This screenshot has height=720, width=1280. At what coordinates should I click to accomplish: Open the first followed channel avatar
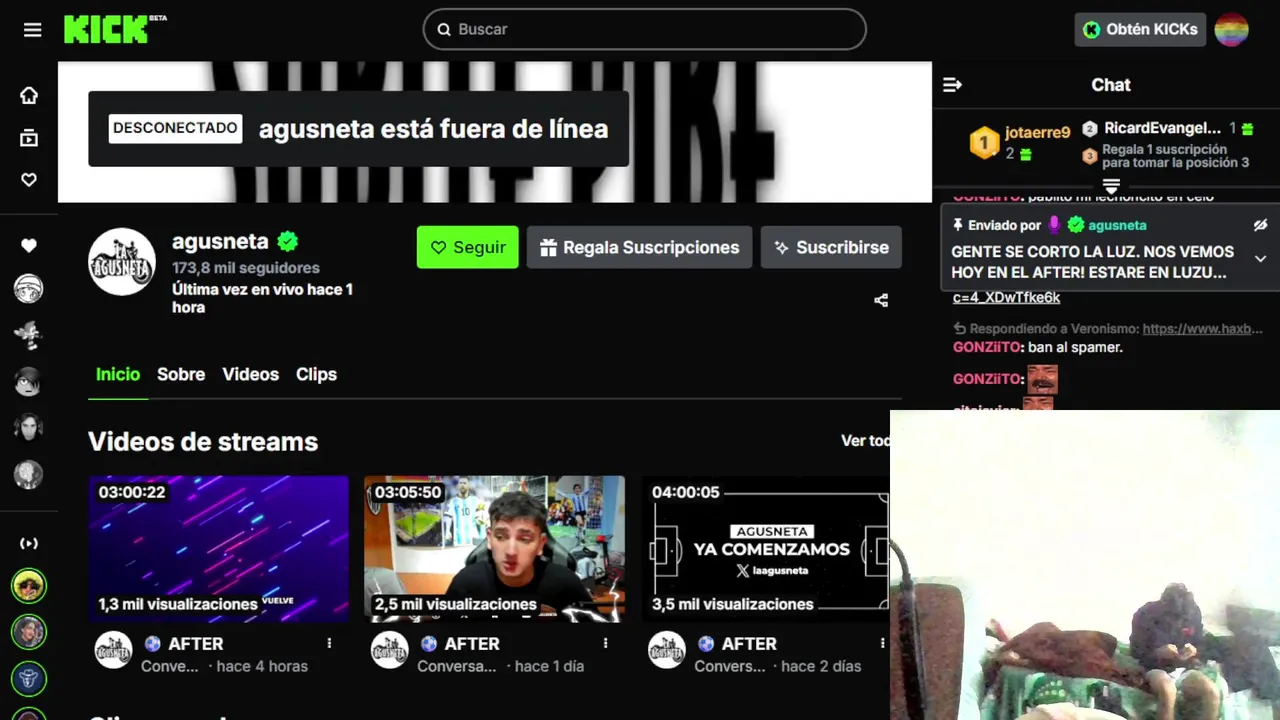click(29, 289)
